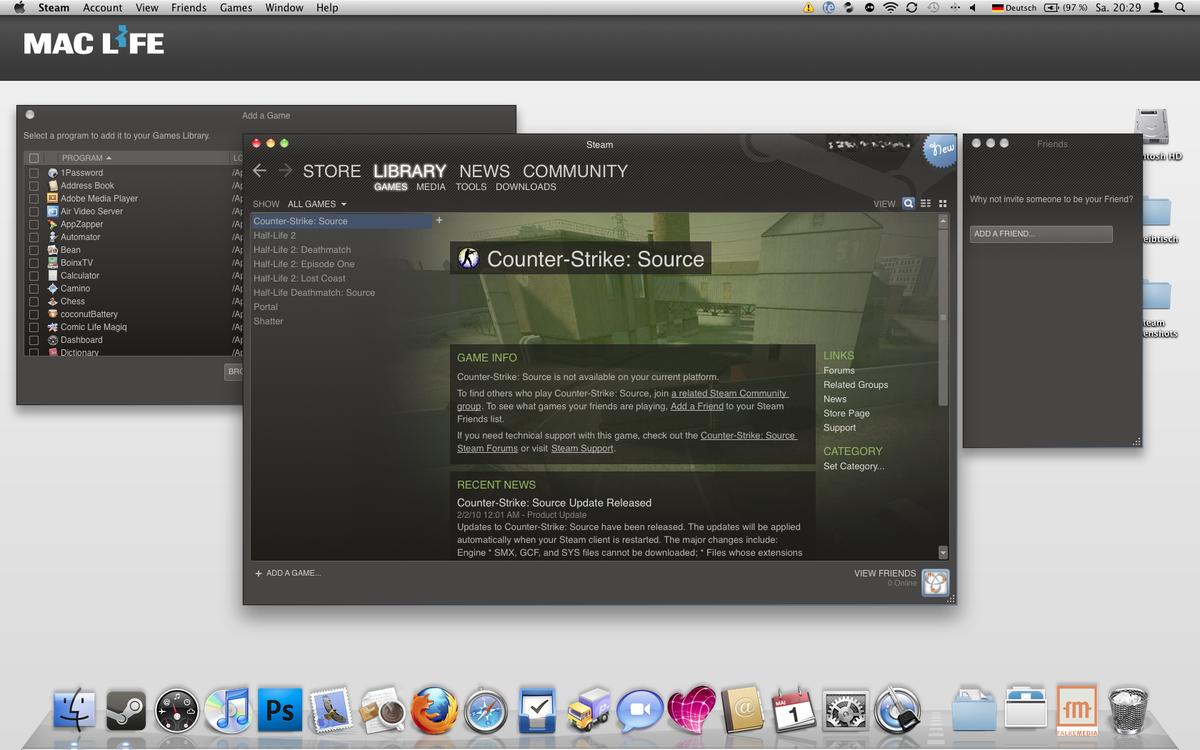
Task: Open the Forums link under LINKS
Action: [x=839, y=371]
